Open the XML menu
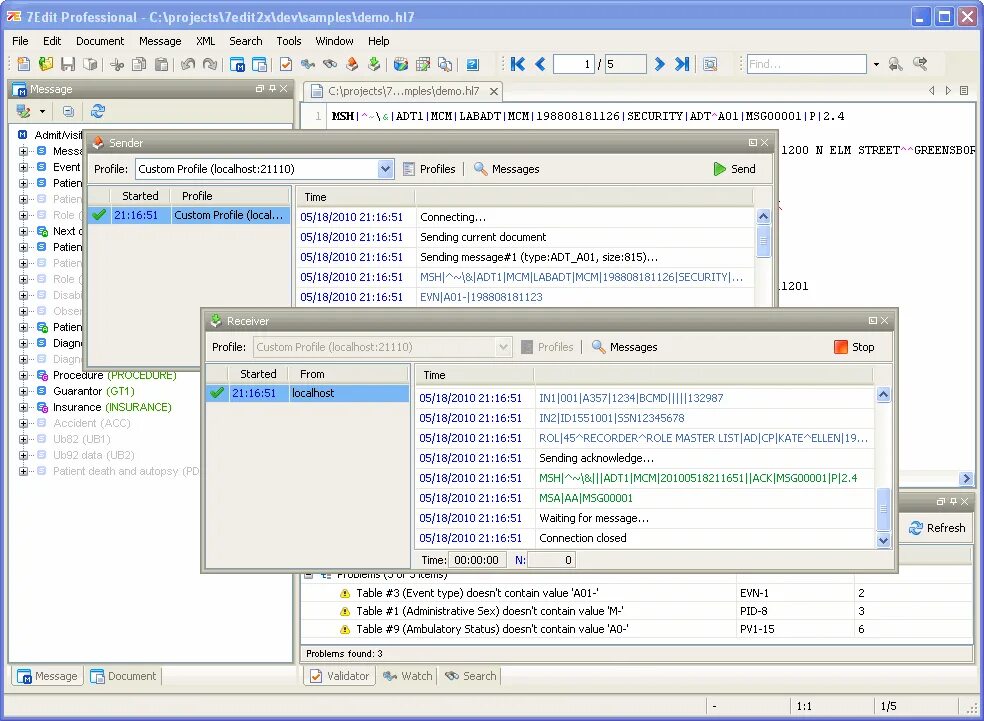984x721 pixels. coord(205,41)
